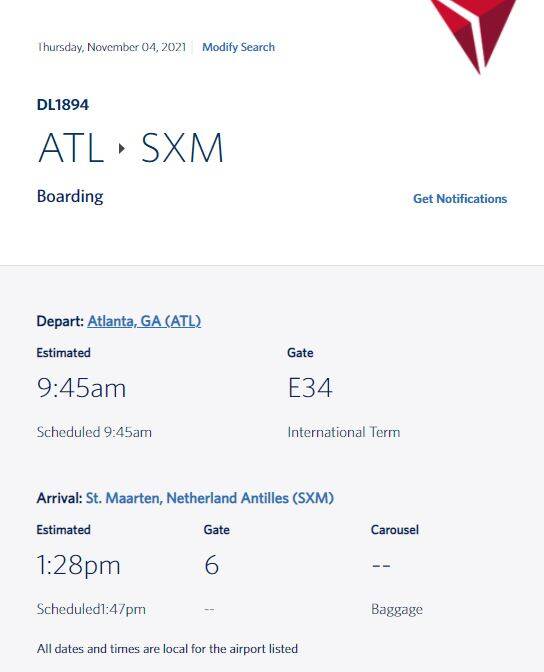
Task: Click the local times disclaimer note
Action: click(x=167, y=649)
